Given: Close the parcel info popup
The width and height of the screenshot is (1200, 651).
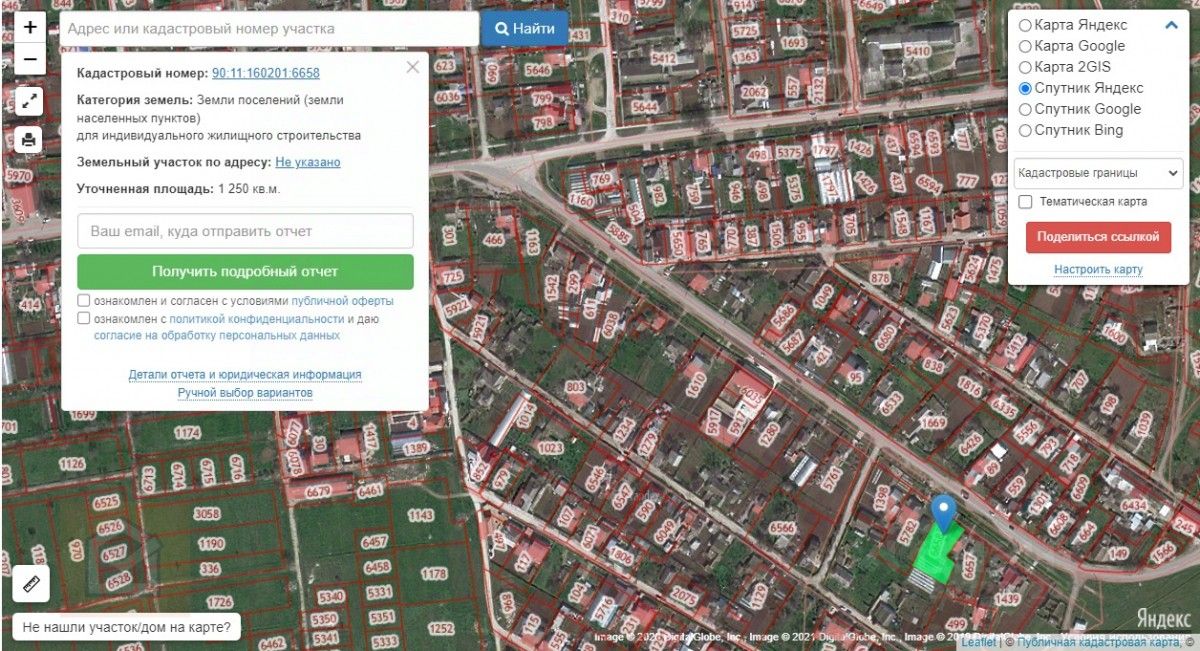Looking at the screenshot, I should (x=413, y=67).
